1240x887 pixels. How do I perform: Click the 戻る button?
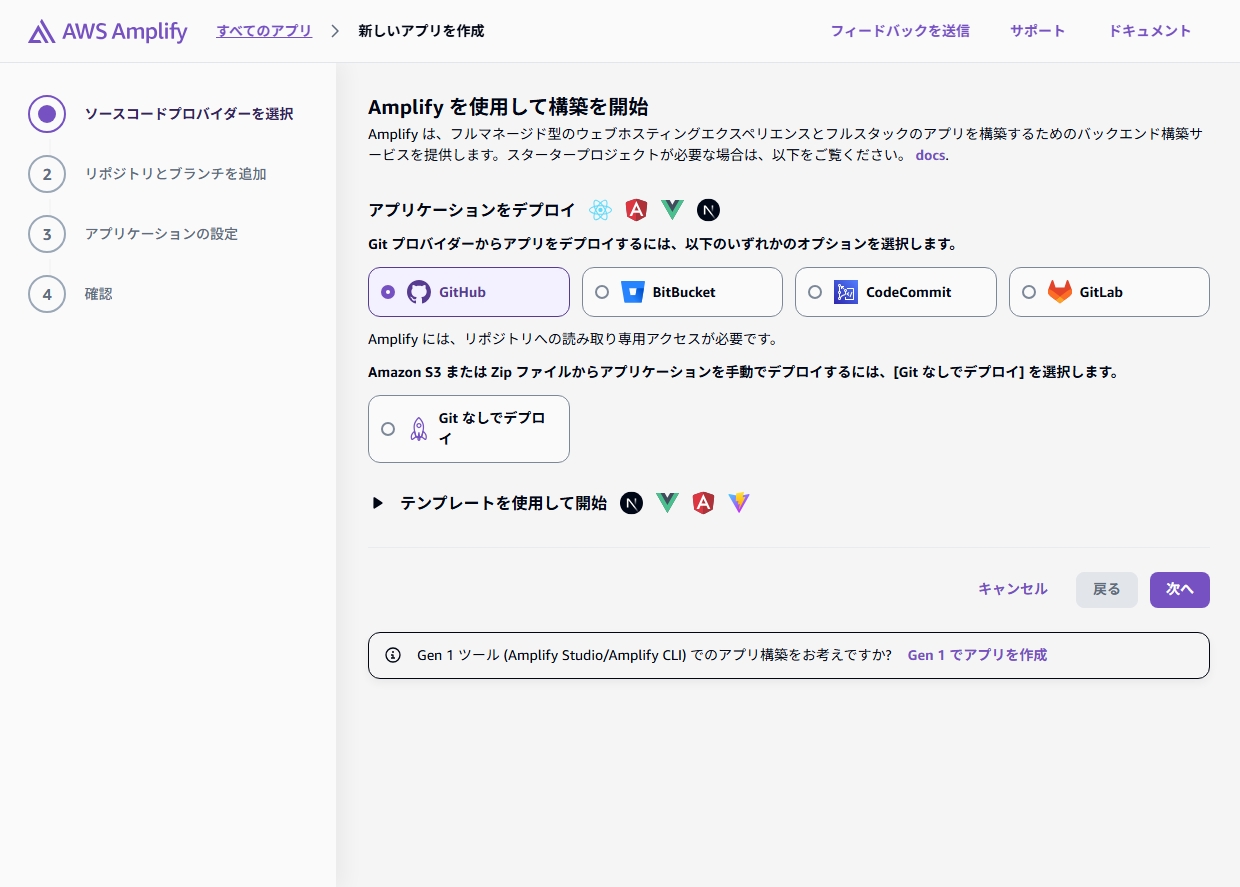coord(1107,590)
